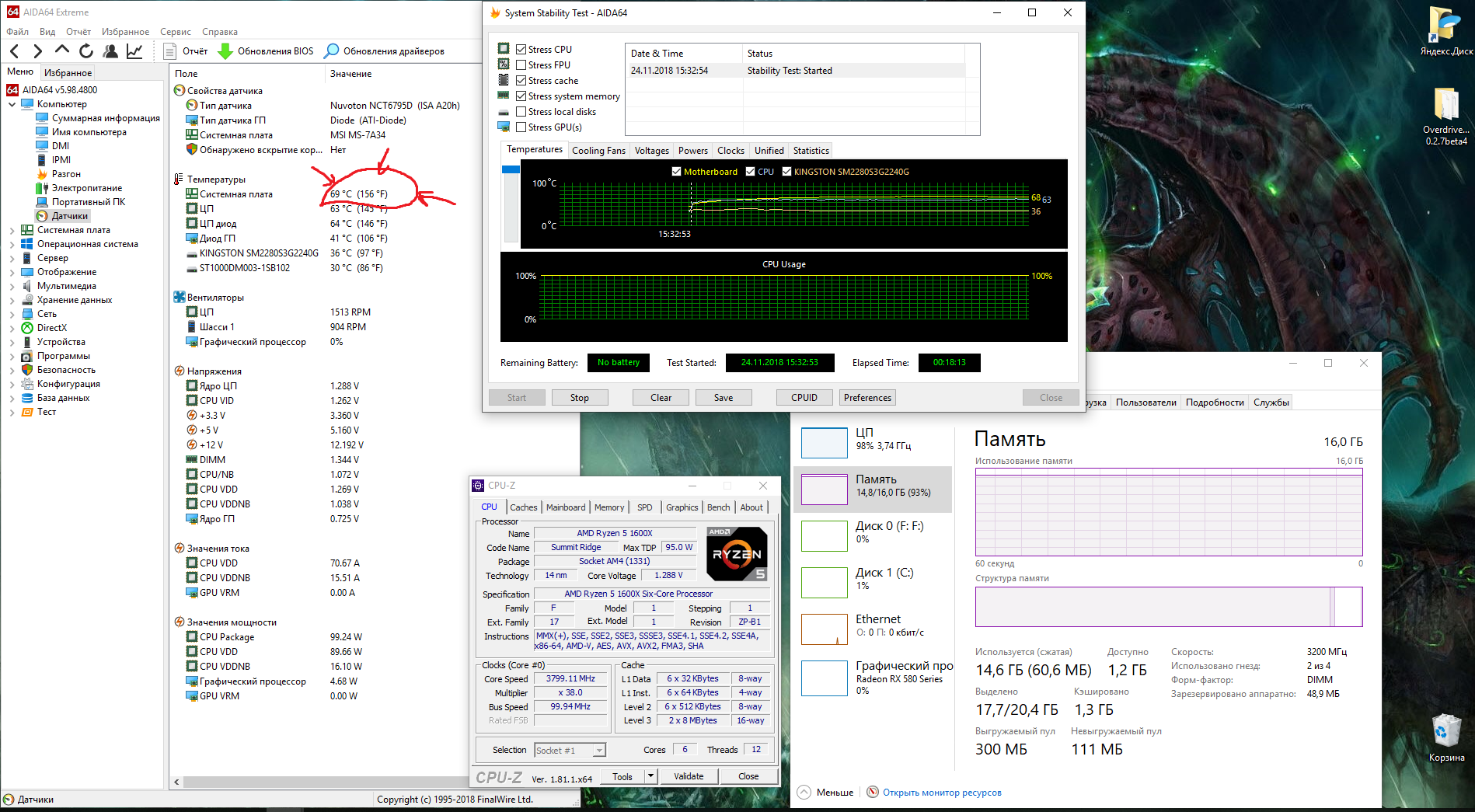The width and height of the screenshot is (1475, 812).
Task: Toggle the Stress cache checkbox
Action: pyautogui.click(x=521, y=80)
